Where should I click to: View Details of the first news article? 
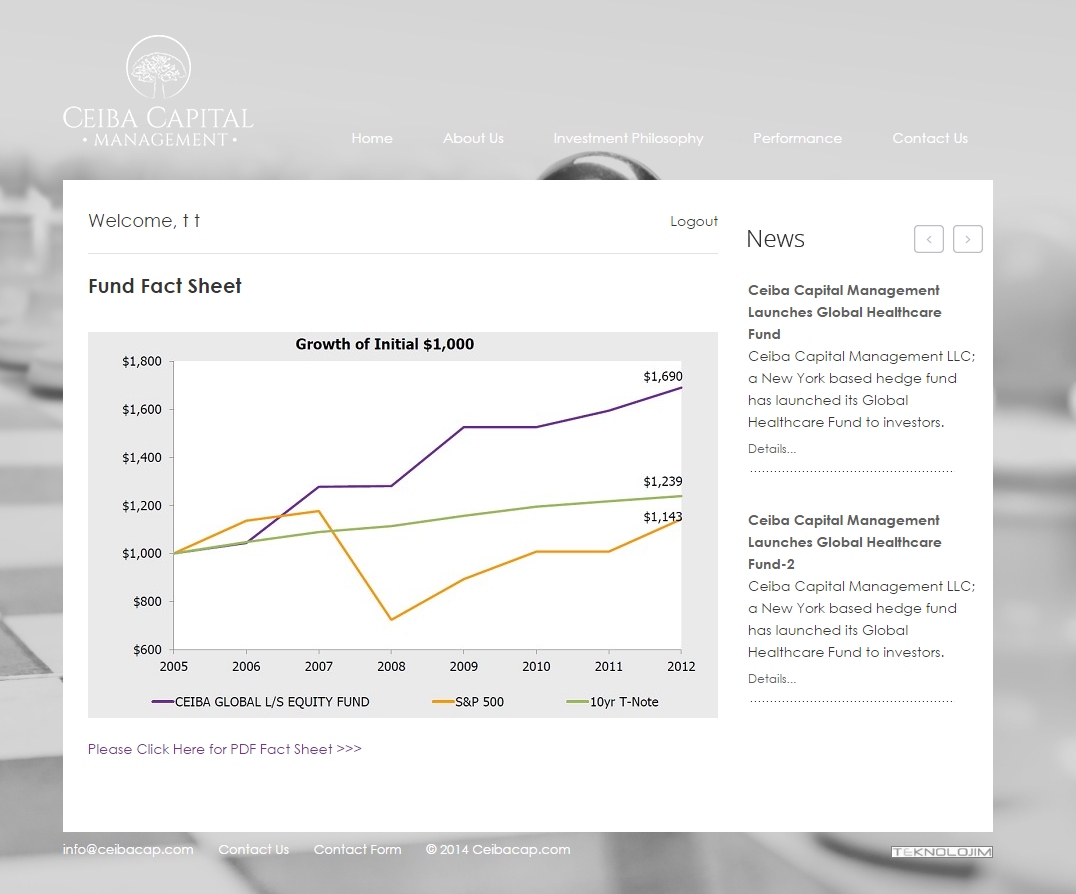tap(772, 449)
